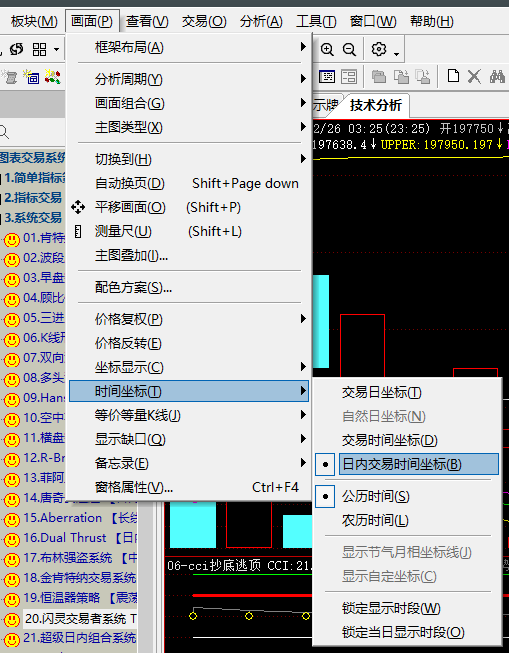Click the new window star icon
The width and height of the screenshot is (509, 653).
32,77
